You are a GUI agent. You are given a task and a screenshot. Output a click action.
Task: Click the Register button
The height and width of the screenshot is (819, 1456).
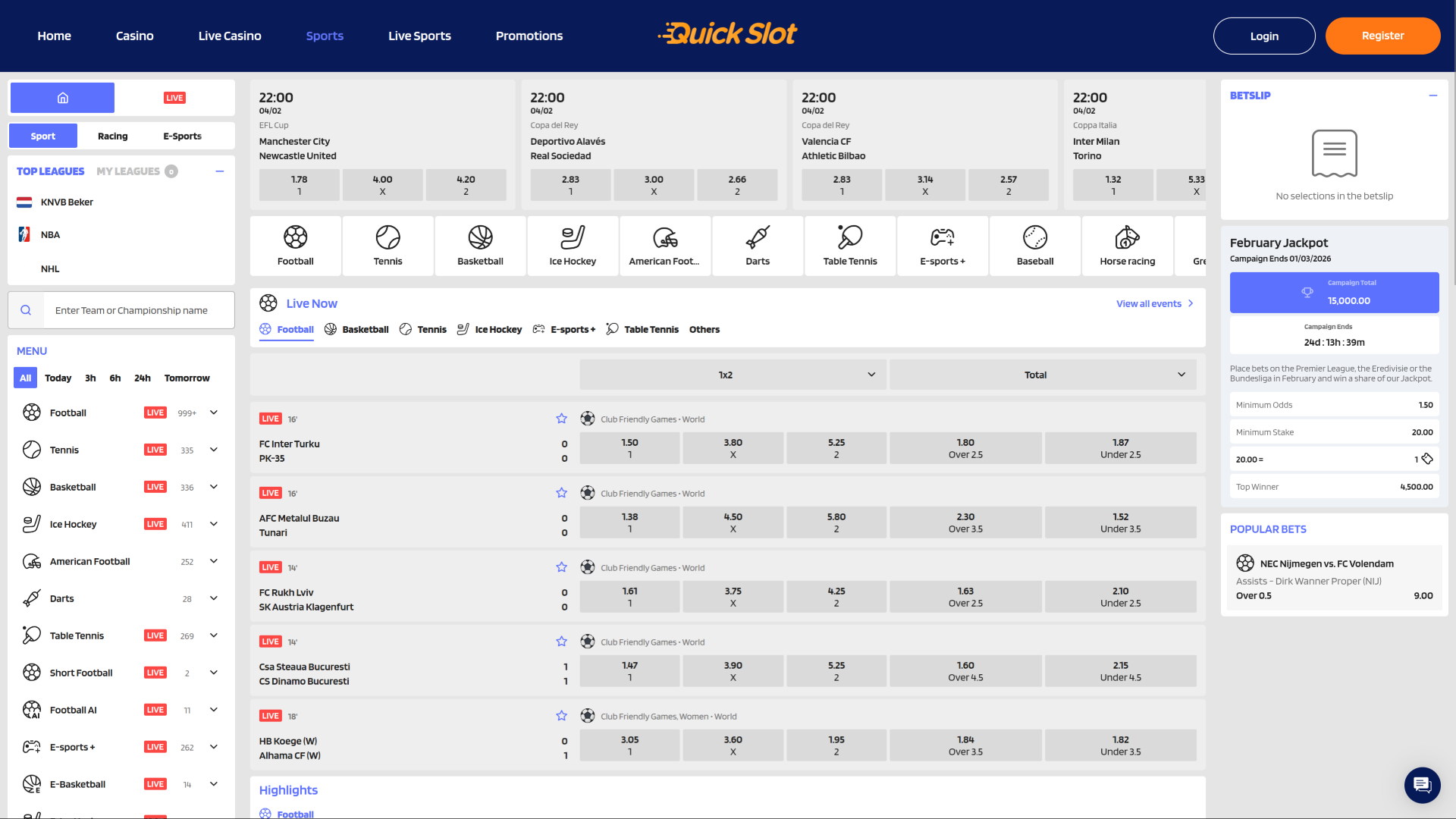[1382, 36]
